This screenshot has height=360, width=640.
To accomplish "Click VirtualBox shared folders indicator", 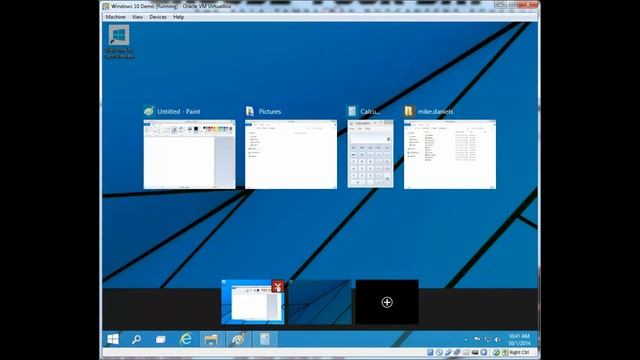I will (466, 352).
